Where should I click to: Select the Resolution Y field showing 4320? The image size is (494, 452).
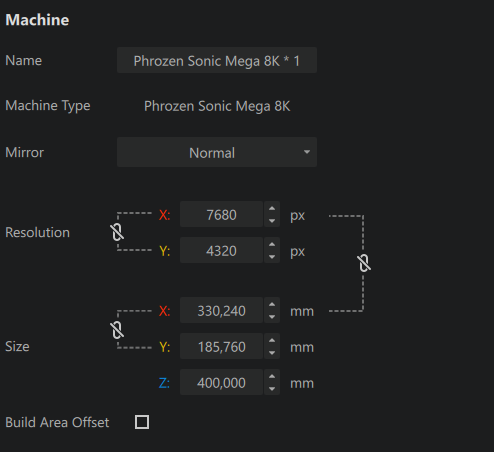tap(222, 250)
